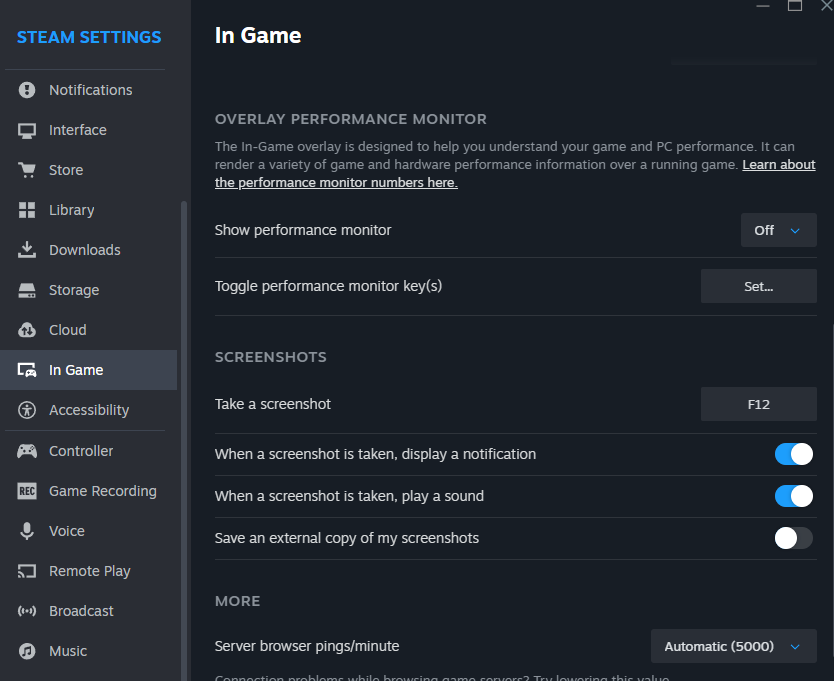Click the Cloud sync icon
Viewport: 834px width, 681px height.
[27, 330]
